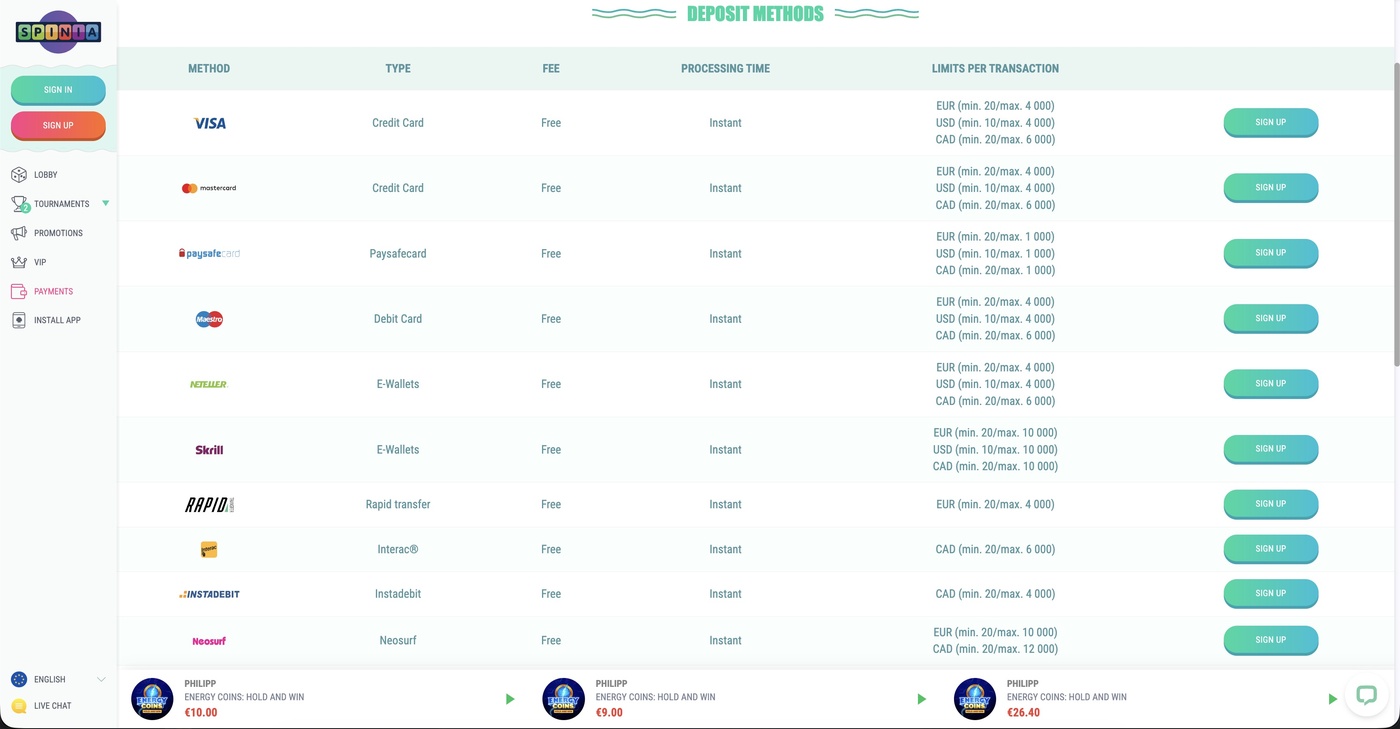This screenshot has width=1400, height=729.
Task: Open Energy Coins thumbnail beside €9.00 win
Action: pyautogui.click(x=563, y=699)
